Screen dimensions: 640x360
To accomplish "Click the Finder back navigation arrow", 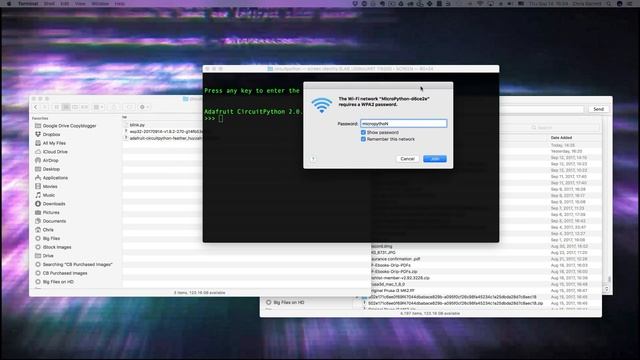I will [x=36, y=107].
